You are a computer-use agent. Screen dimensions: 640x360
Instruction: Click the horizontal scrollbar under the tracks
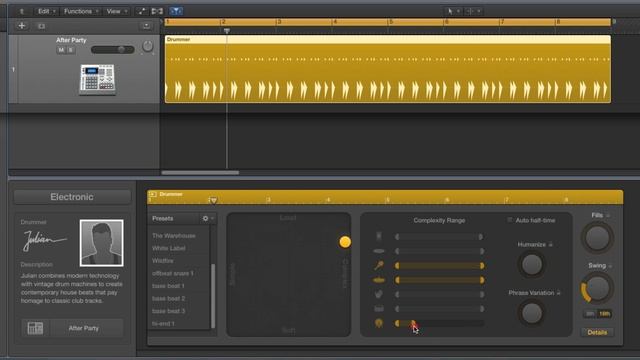(200, 173)
